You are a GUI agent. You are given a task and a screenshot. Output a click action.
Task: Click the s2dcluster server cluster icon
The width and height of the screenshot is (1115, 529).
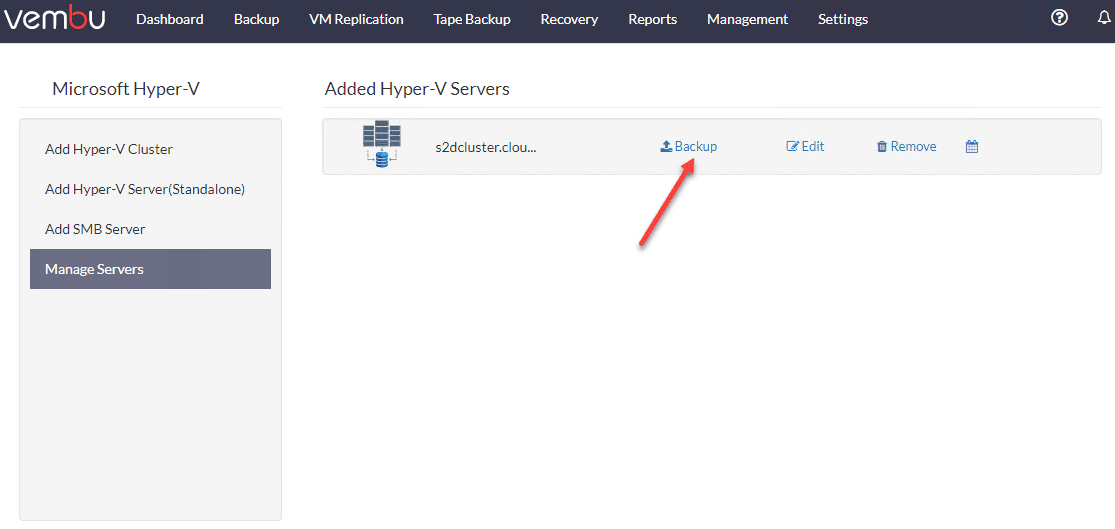tap(382, 144)
